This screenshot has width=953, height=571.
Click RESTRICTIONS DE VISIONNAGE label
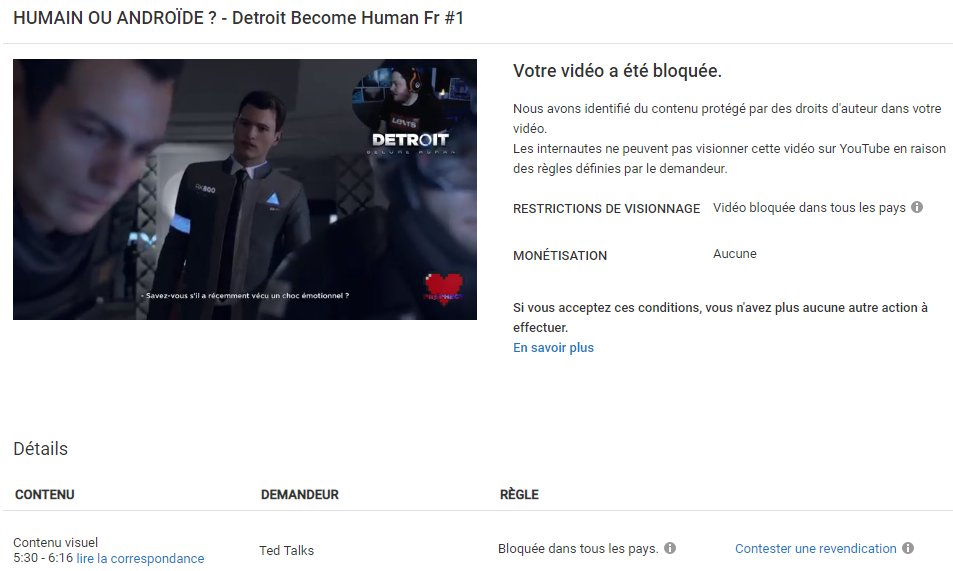point(606,209)
